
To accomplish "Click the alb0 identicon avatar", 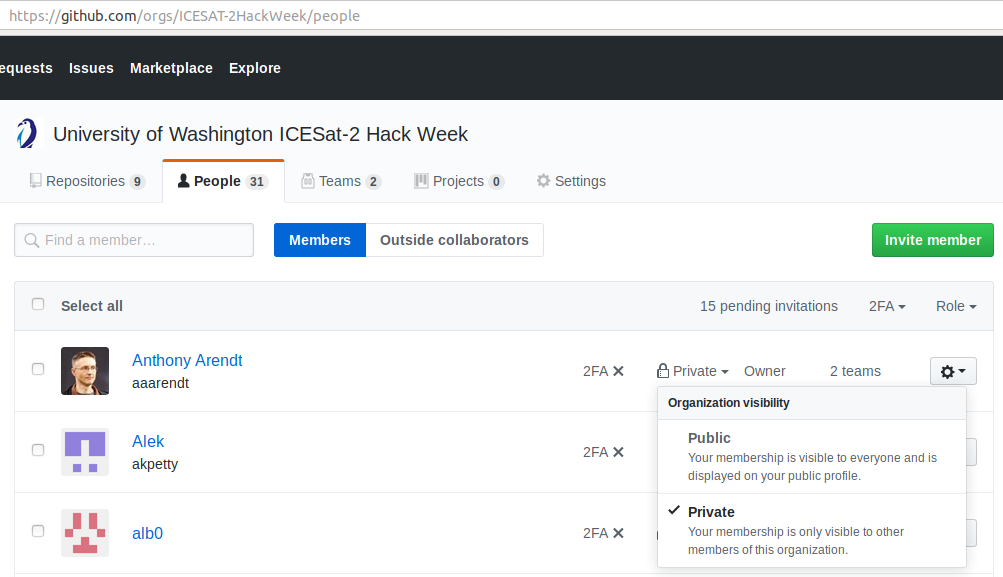I will click(x=85, y=533).
